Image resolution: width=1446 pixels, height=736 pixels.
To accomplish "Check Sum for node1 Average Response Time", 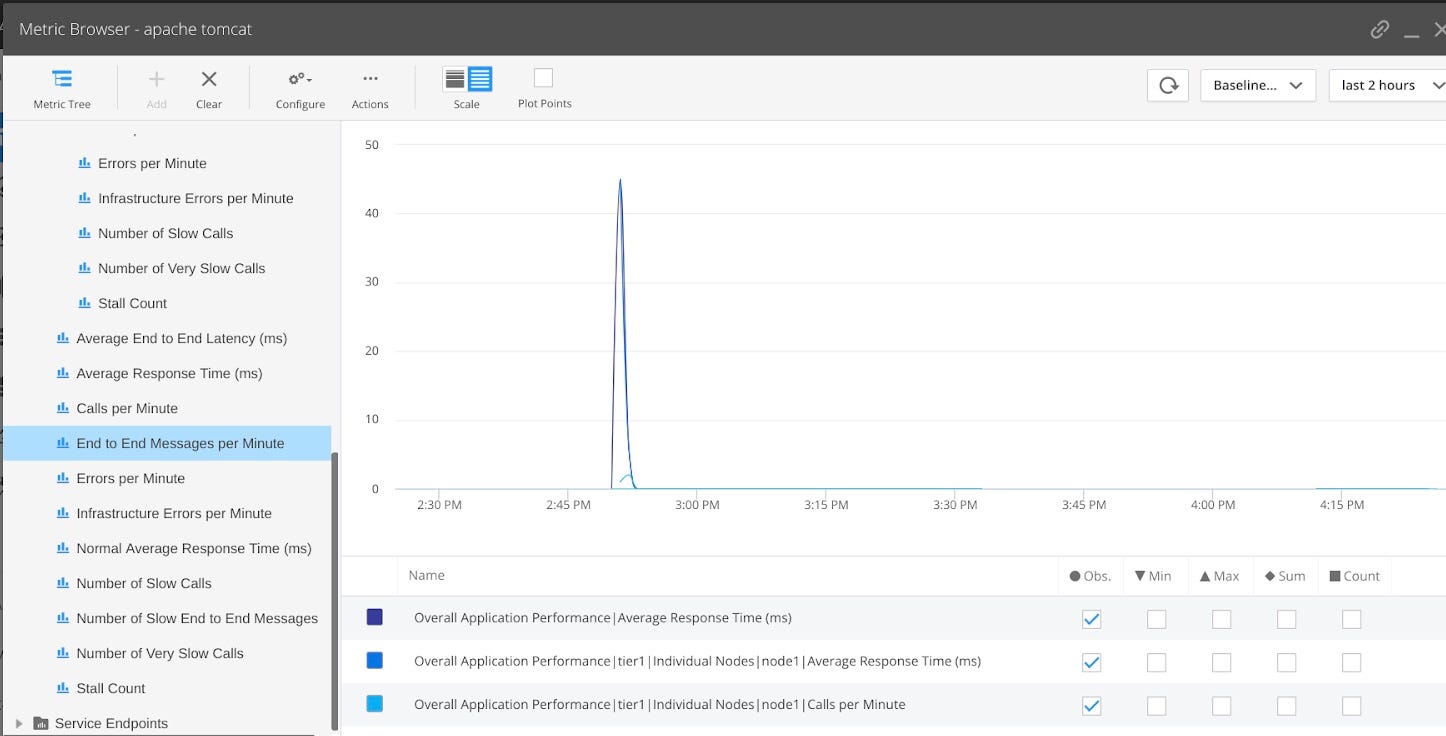I will 1286,662.
